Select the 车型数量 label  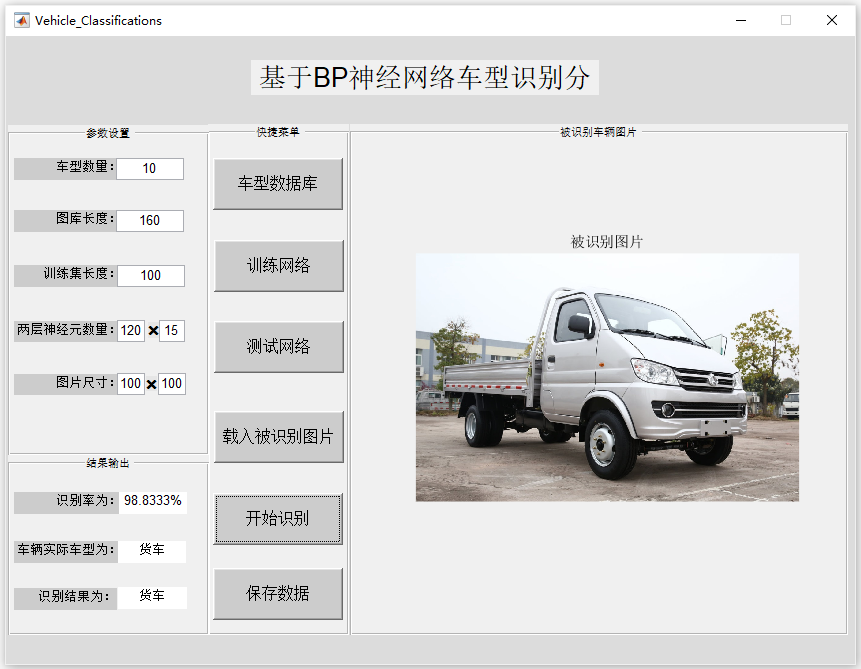click(x=65, y=169)
